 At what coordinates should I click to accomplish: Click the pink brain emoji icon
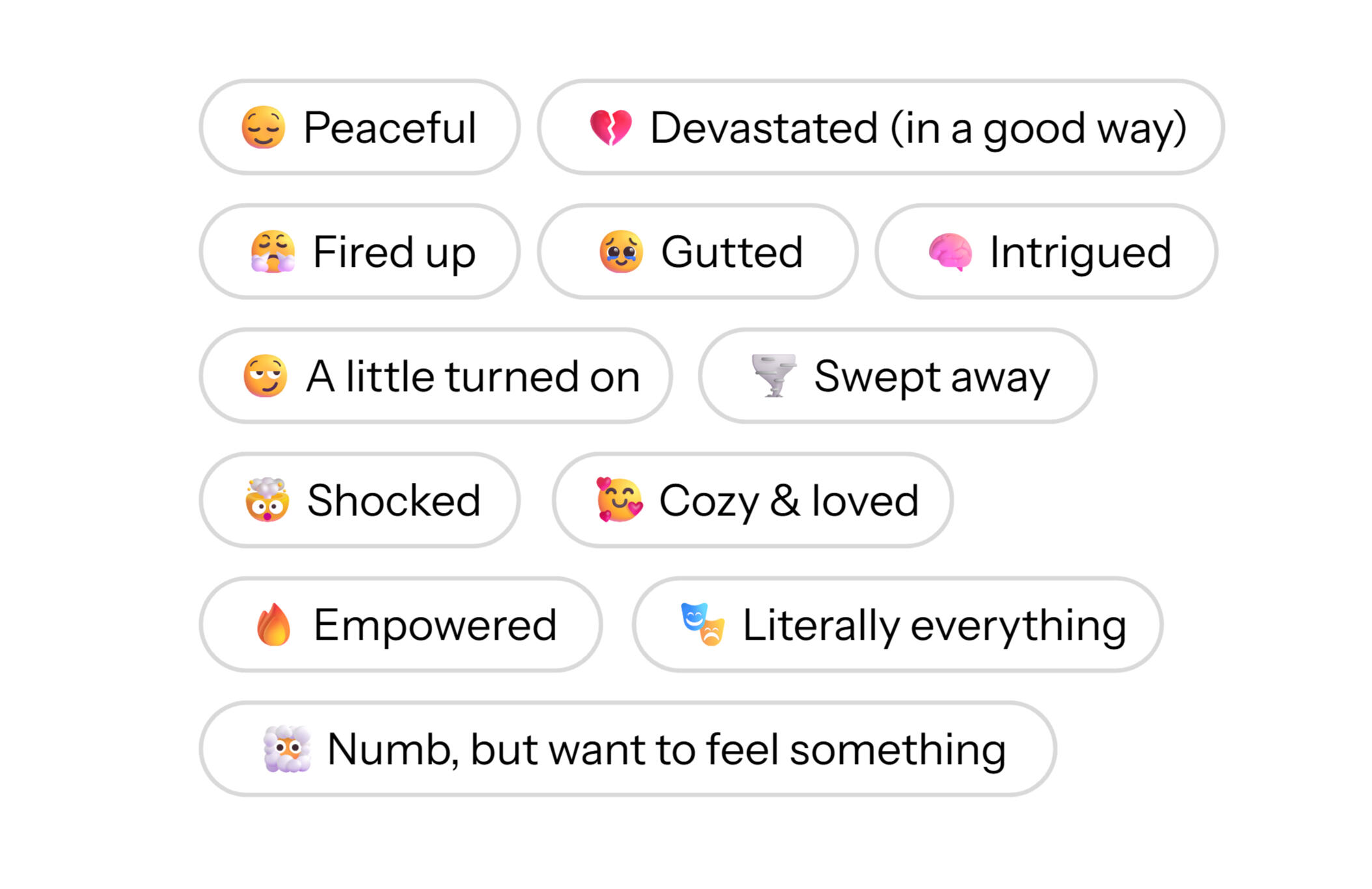950,252
